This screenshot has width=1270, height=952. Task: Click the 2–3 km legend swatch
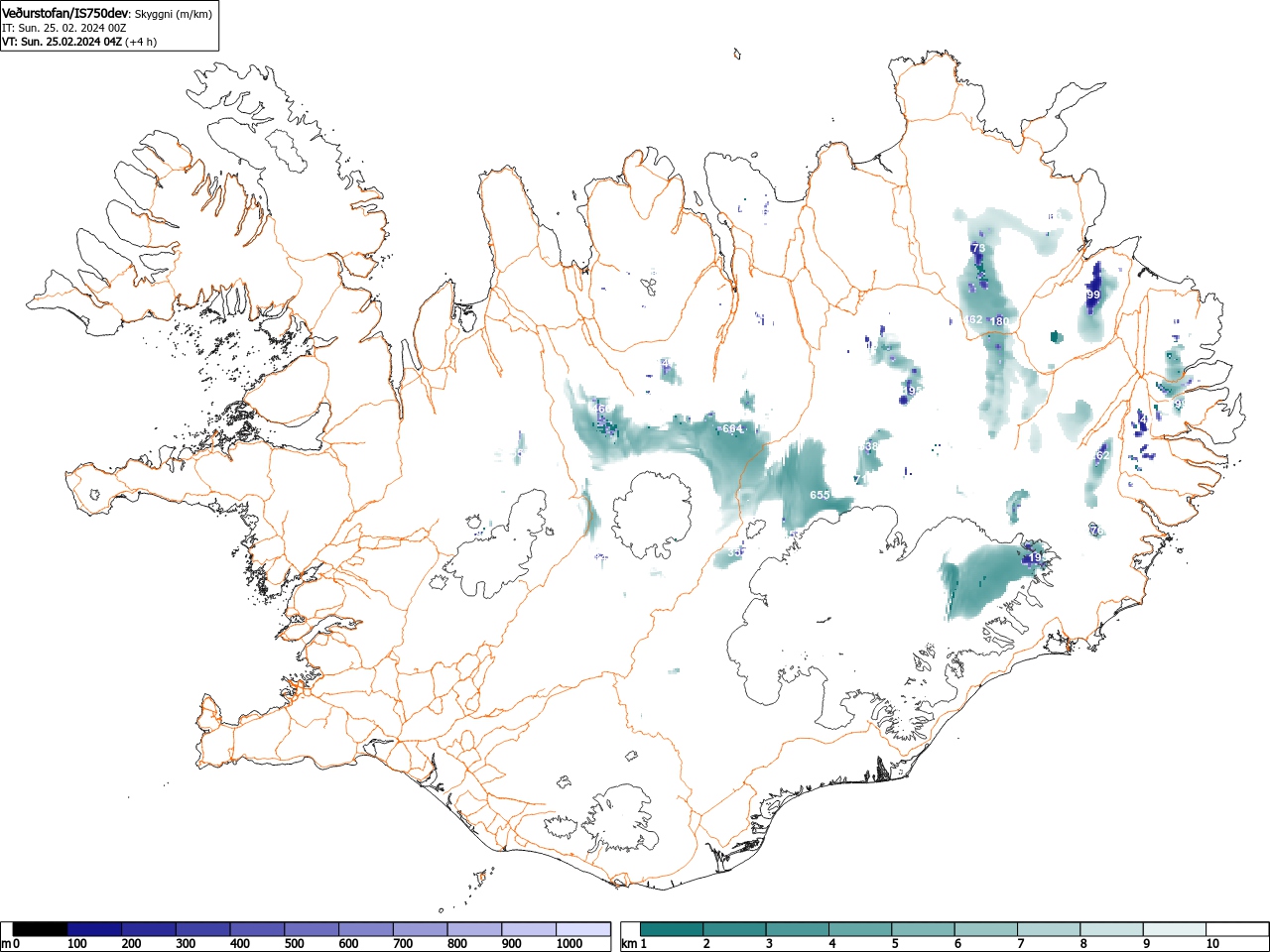pyautogui.click(x=734, y=929)
